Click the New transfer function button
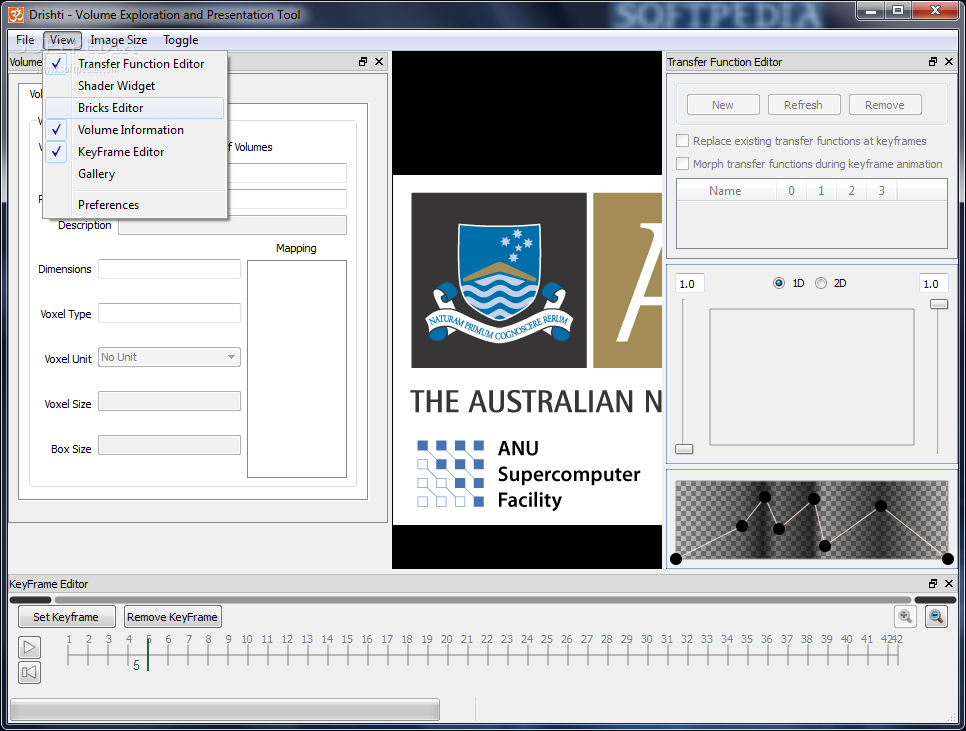The image size is (966, 731). [x=723, y=105]
